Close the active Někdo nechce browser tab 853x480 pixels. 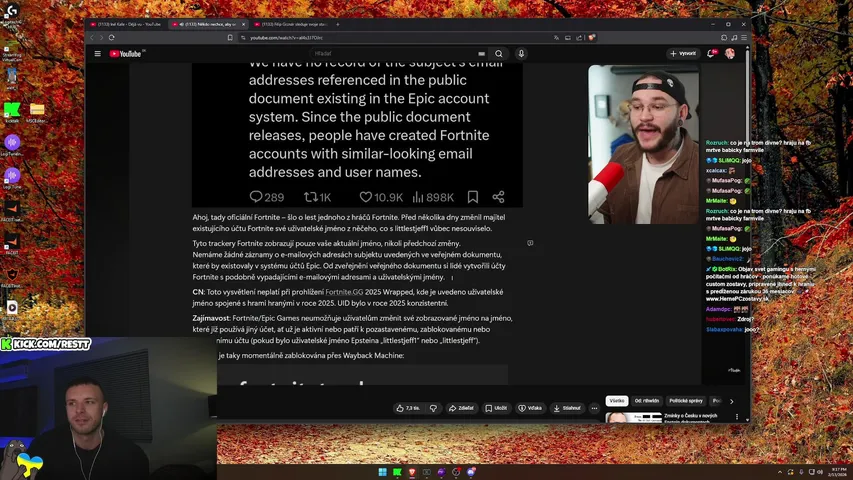pos(243,24)
